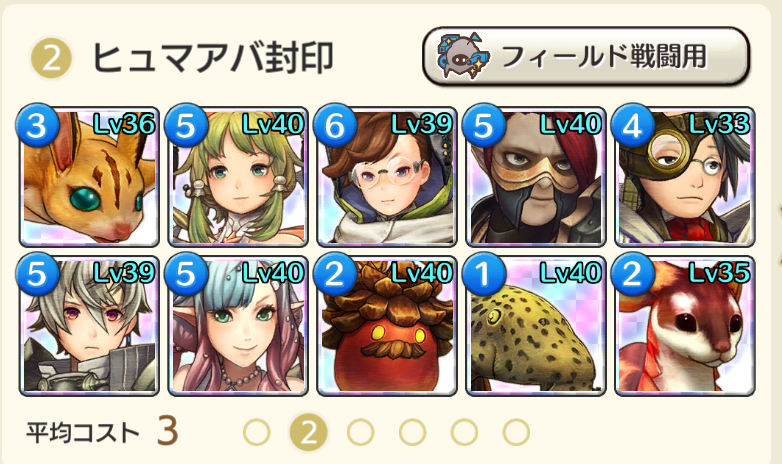Open the フィールド戦闘用 party type button
The width and height of the screenshot is (782, 464).
click(x=586, y=56)
